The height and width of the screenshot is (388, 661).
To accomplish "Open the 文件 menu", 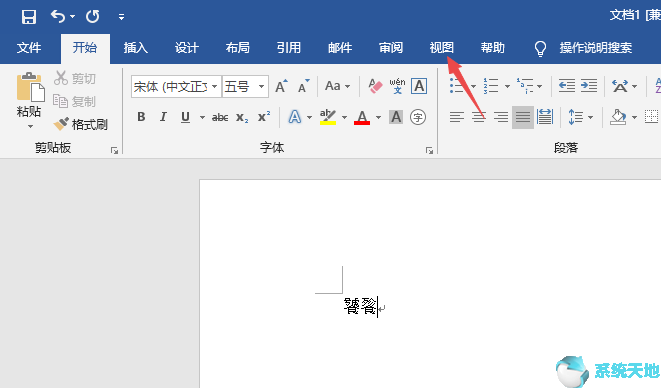I will (29, 48).
